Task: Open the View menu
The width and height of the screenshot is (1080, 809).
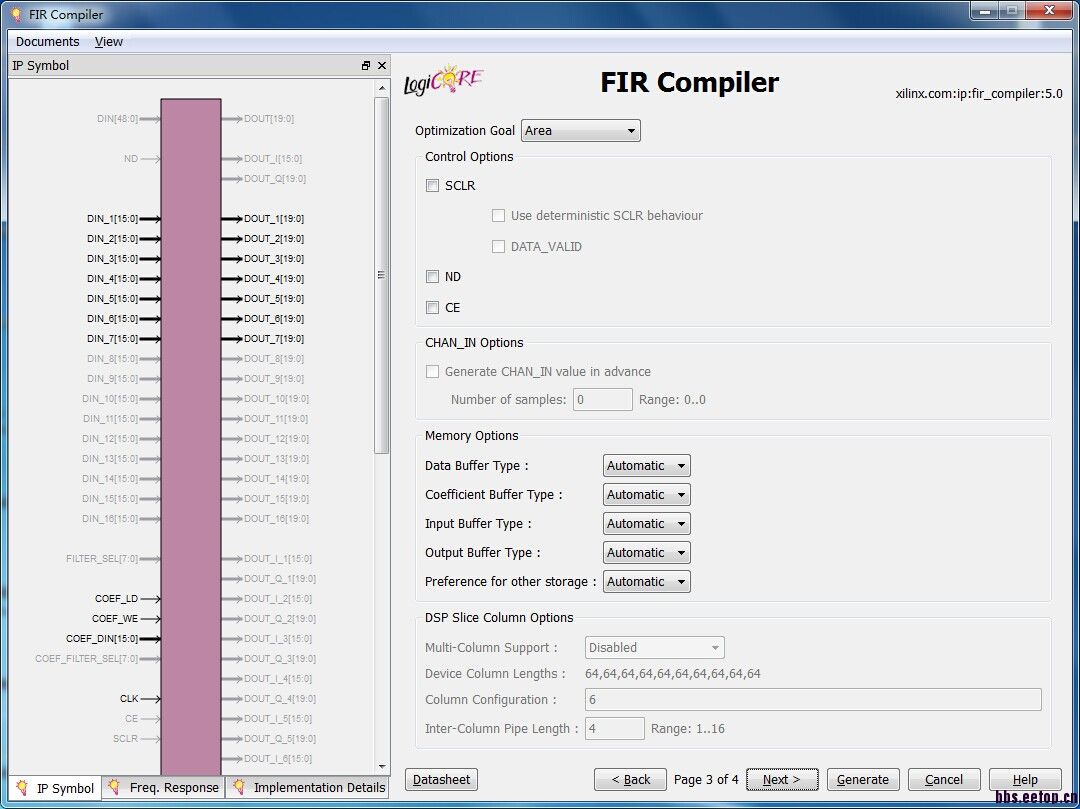Action: coord(109,41)
